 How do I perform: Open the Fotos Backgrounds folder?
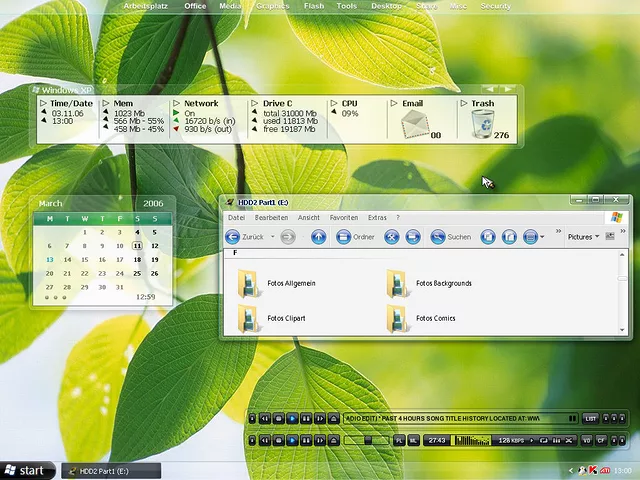point(399,284)
